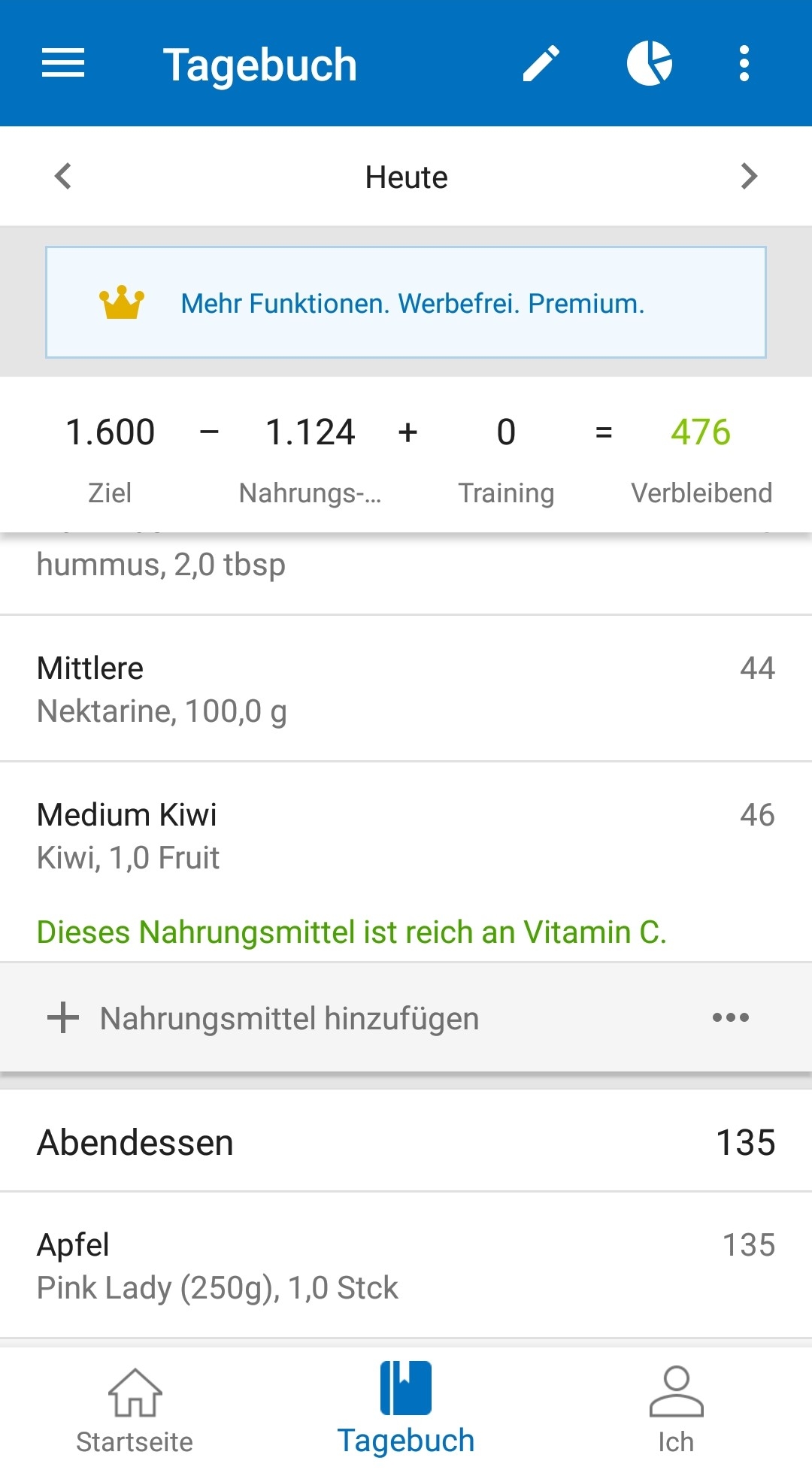Open the nutrition pie chart

tap(649, 63)
